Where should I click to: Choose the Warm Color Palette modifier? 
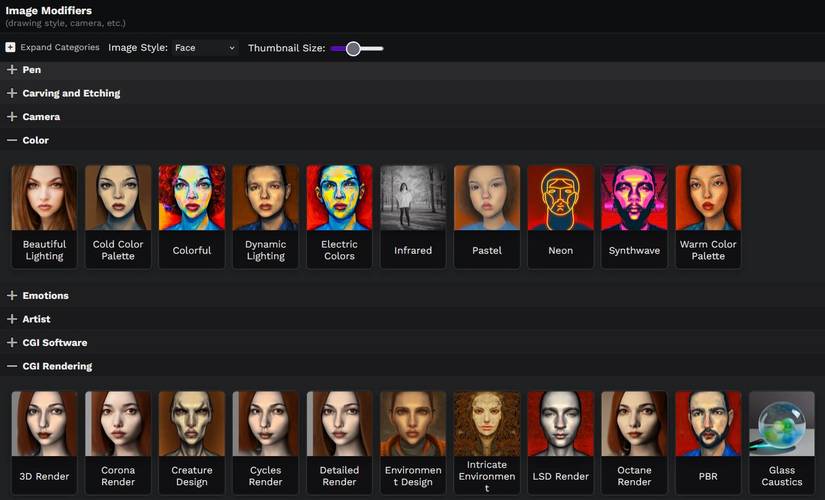click(x=708, y=216)
